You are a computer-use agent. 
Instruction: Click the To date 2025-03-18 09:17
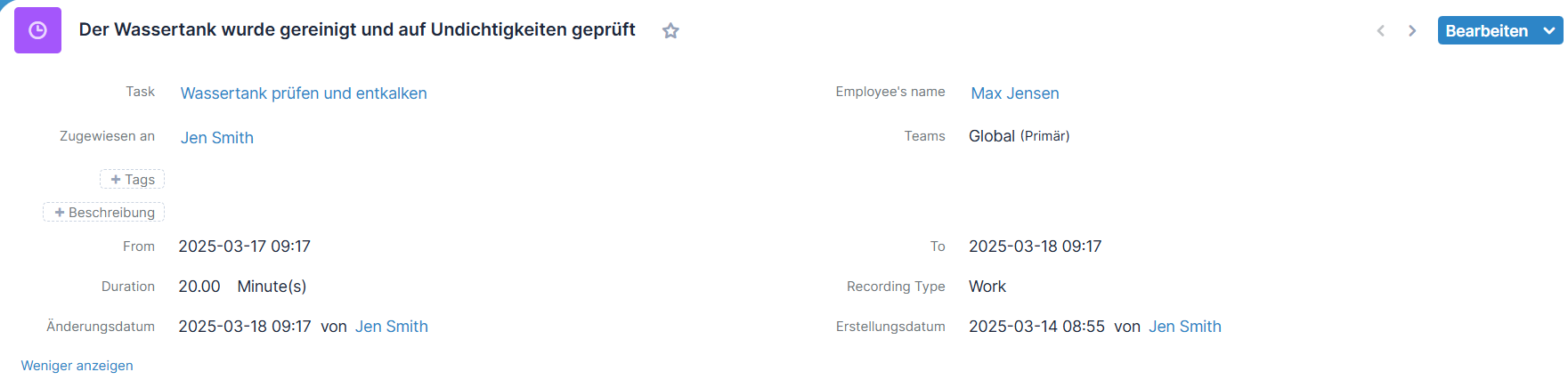click(1036, 247)
